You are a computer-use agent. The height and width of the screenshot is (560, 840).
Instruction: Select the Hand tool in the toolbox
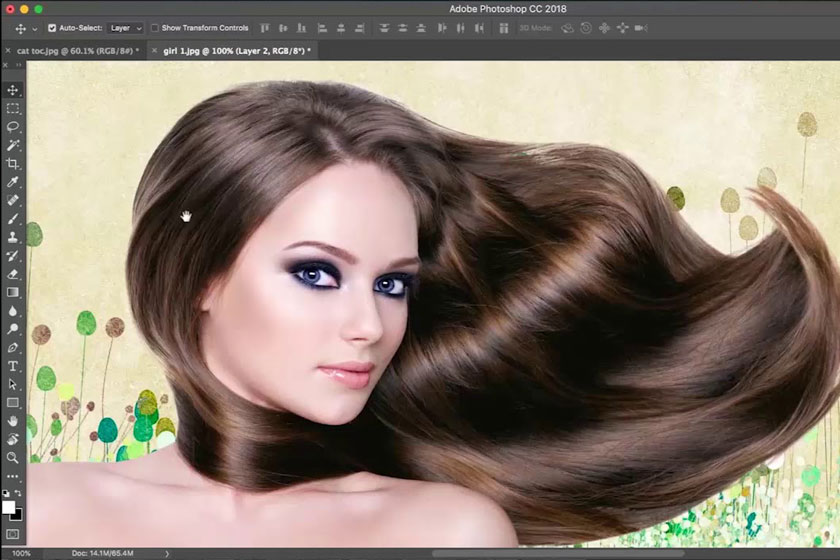13,421
